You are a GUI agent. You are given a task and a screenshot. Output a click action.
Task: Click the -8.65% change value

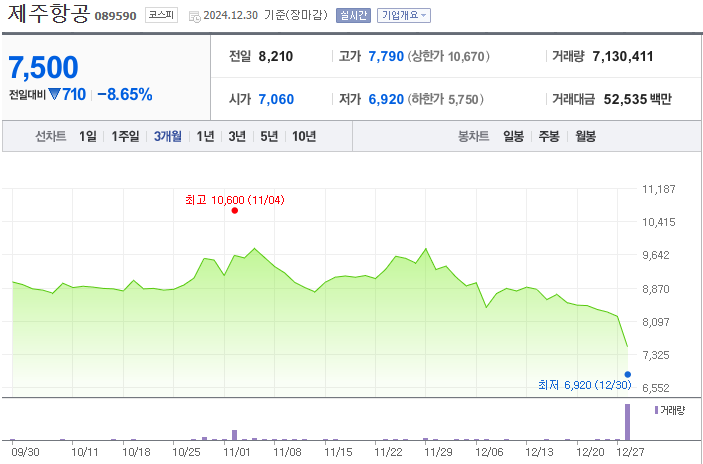(125, 94)
